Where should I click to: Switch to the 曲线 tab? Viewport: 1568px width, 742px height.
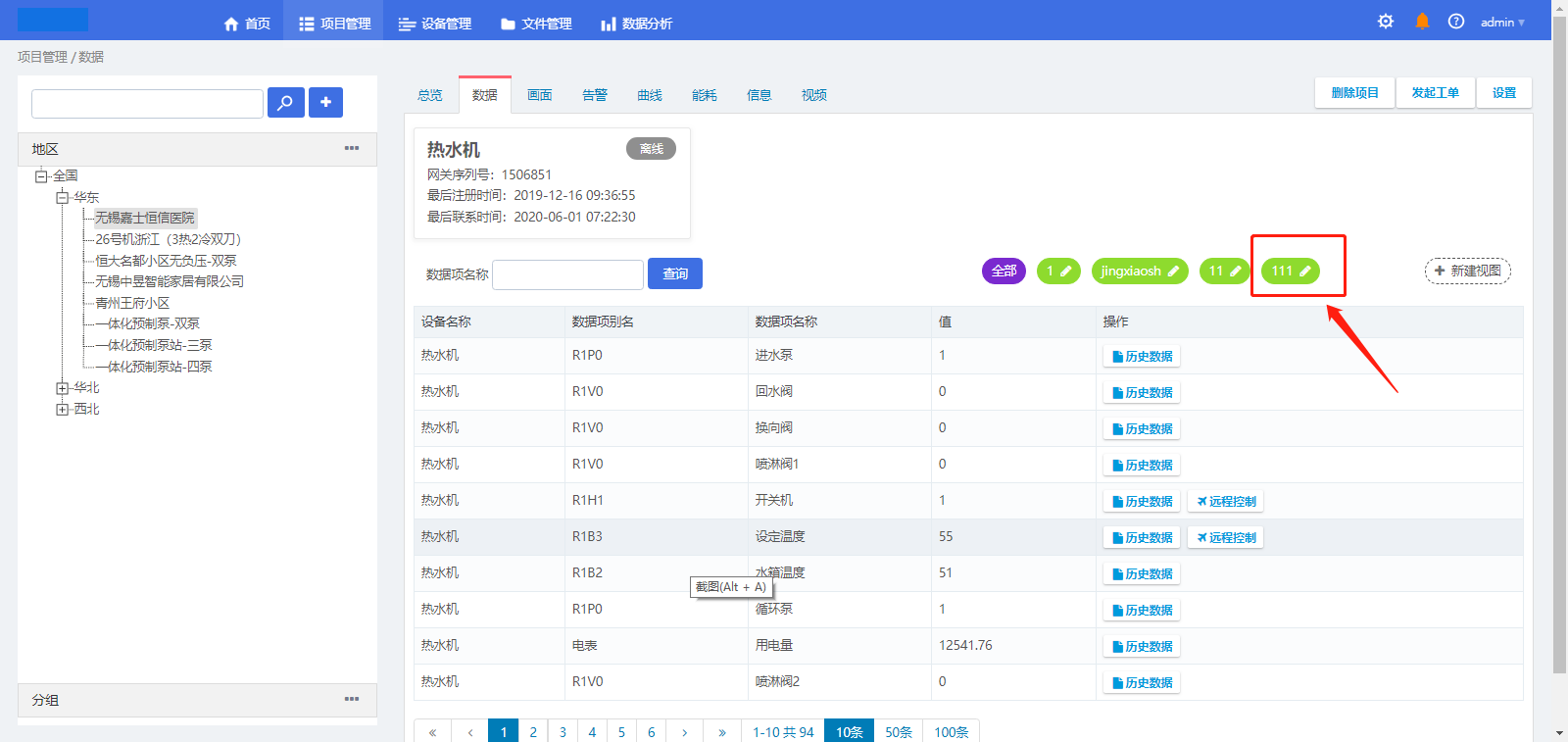click(650, 95)
